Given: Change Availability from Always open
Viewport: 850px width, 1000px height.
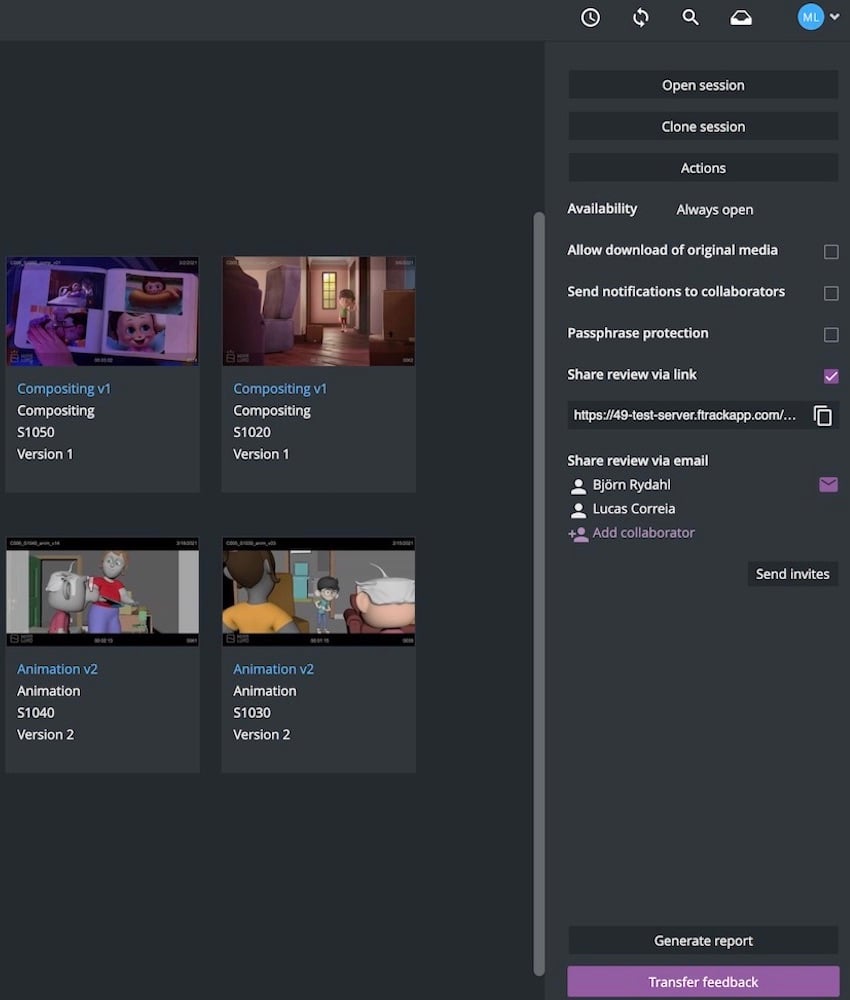Looking at the screenshot, I should tap(714, 210).
